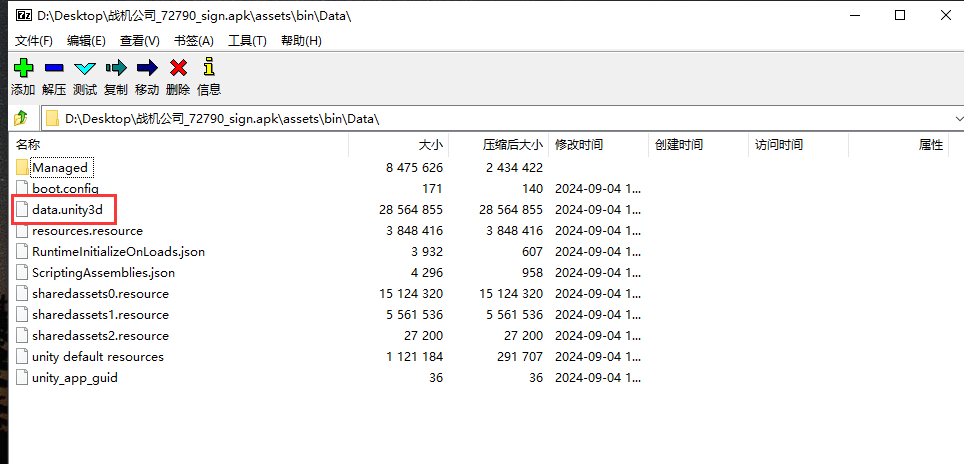Click packed size value 291 707
This screenshot has height=464, width=964.
[520, 356]
